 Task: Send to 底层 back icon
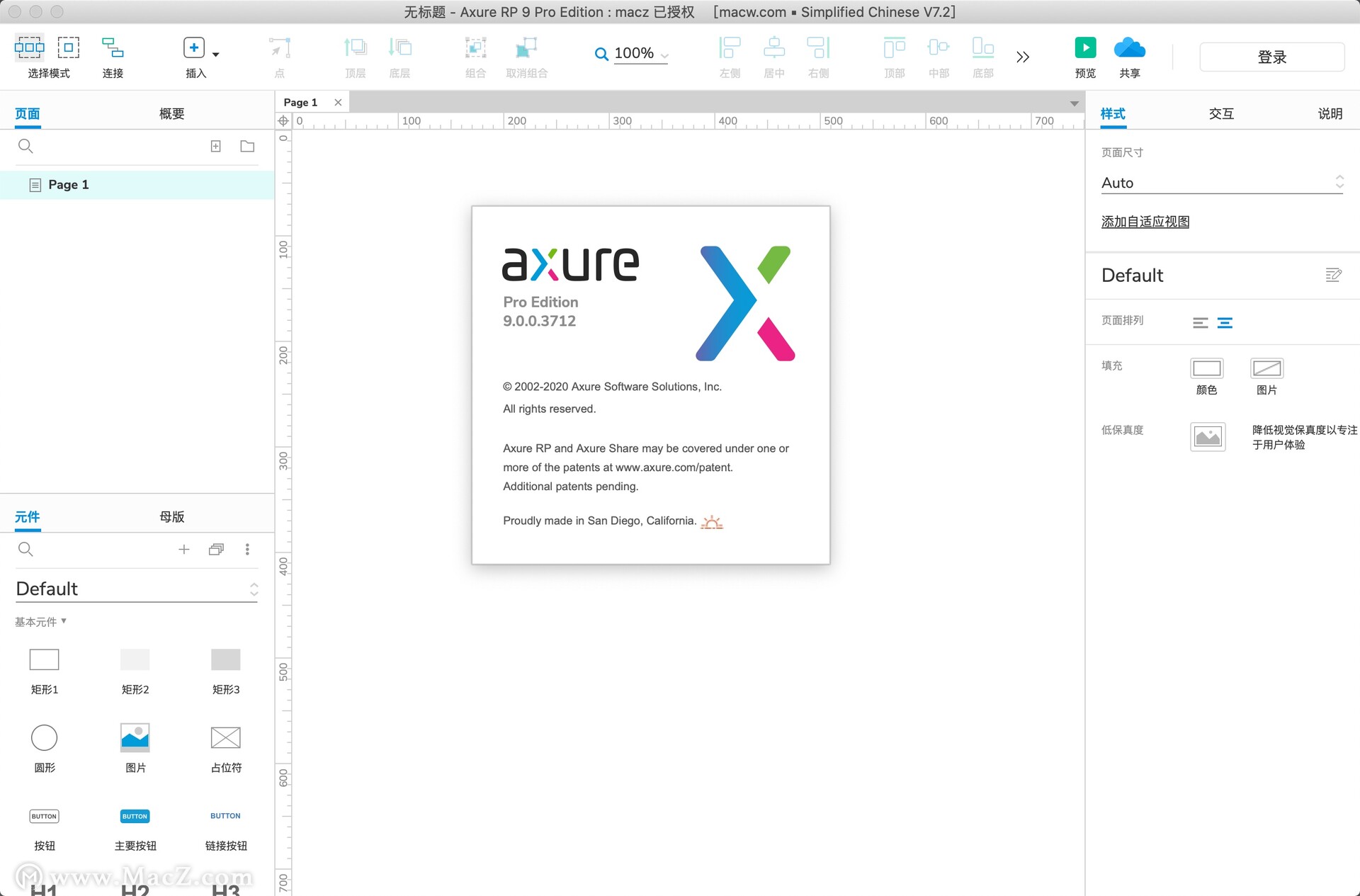399,47
